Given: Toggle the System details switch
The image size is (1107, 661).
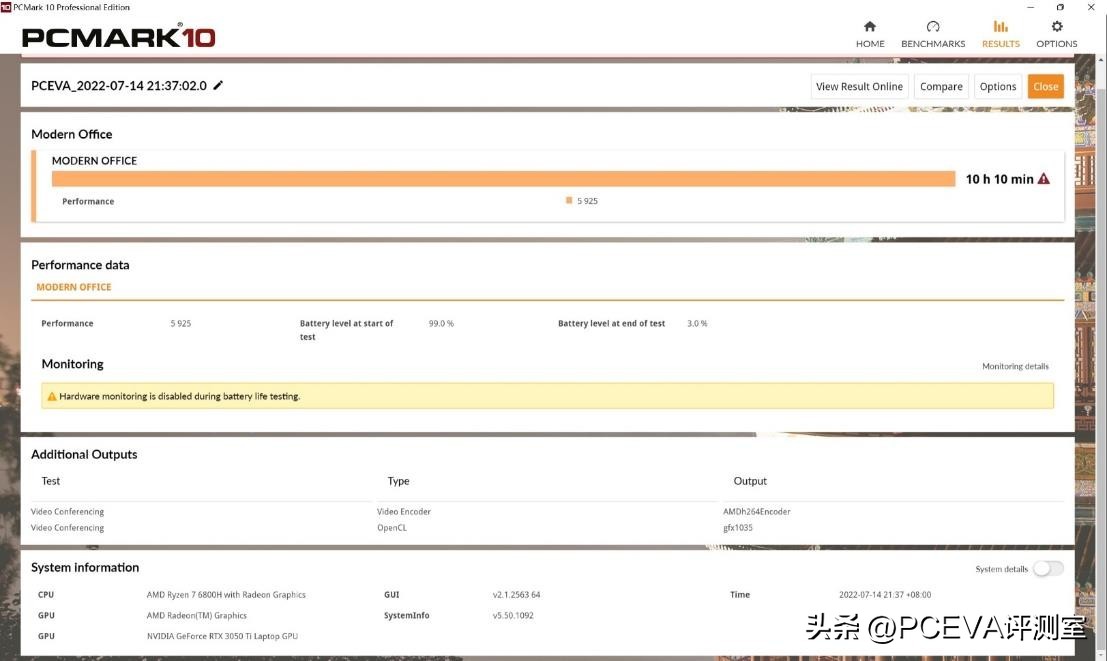Looking at the screenshot, I should pyautogui.click(x=1048, y=568).
